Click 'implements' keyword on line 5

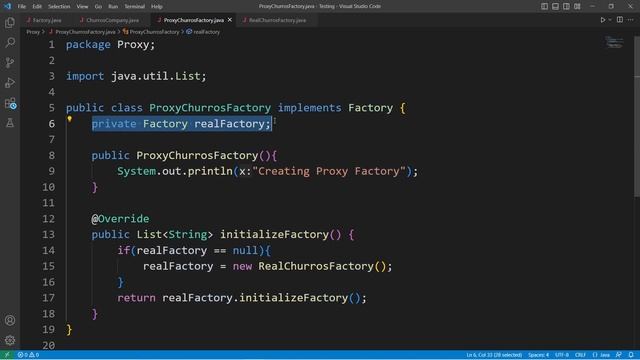point(309,108)
